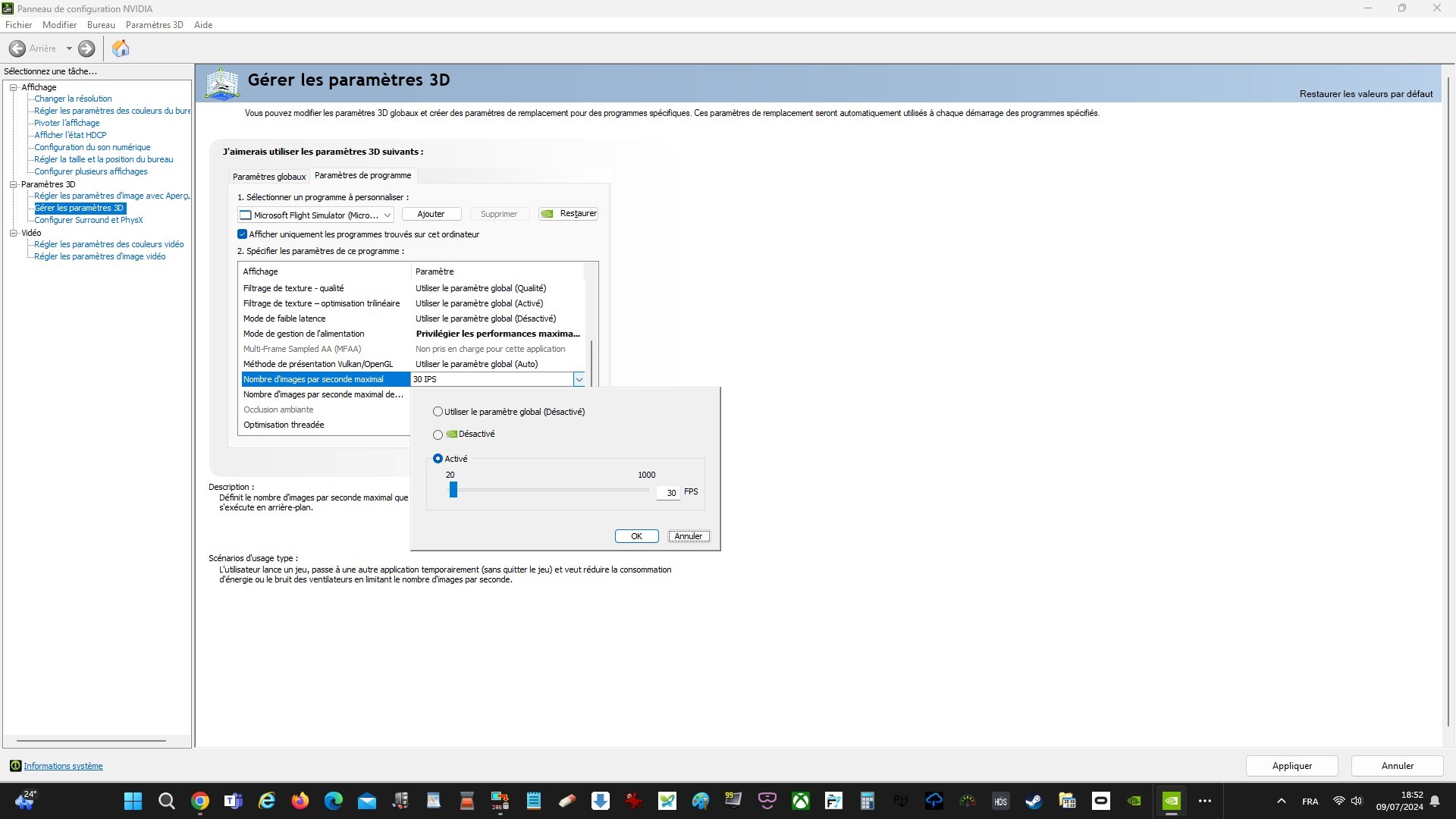This screenshot has width=1456, height=819.
Task: Collapse the Affichage tree node
Action: pyautogui.click(x=14, y=87)
